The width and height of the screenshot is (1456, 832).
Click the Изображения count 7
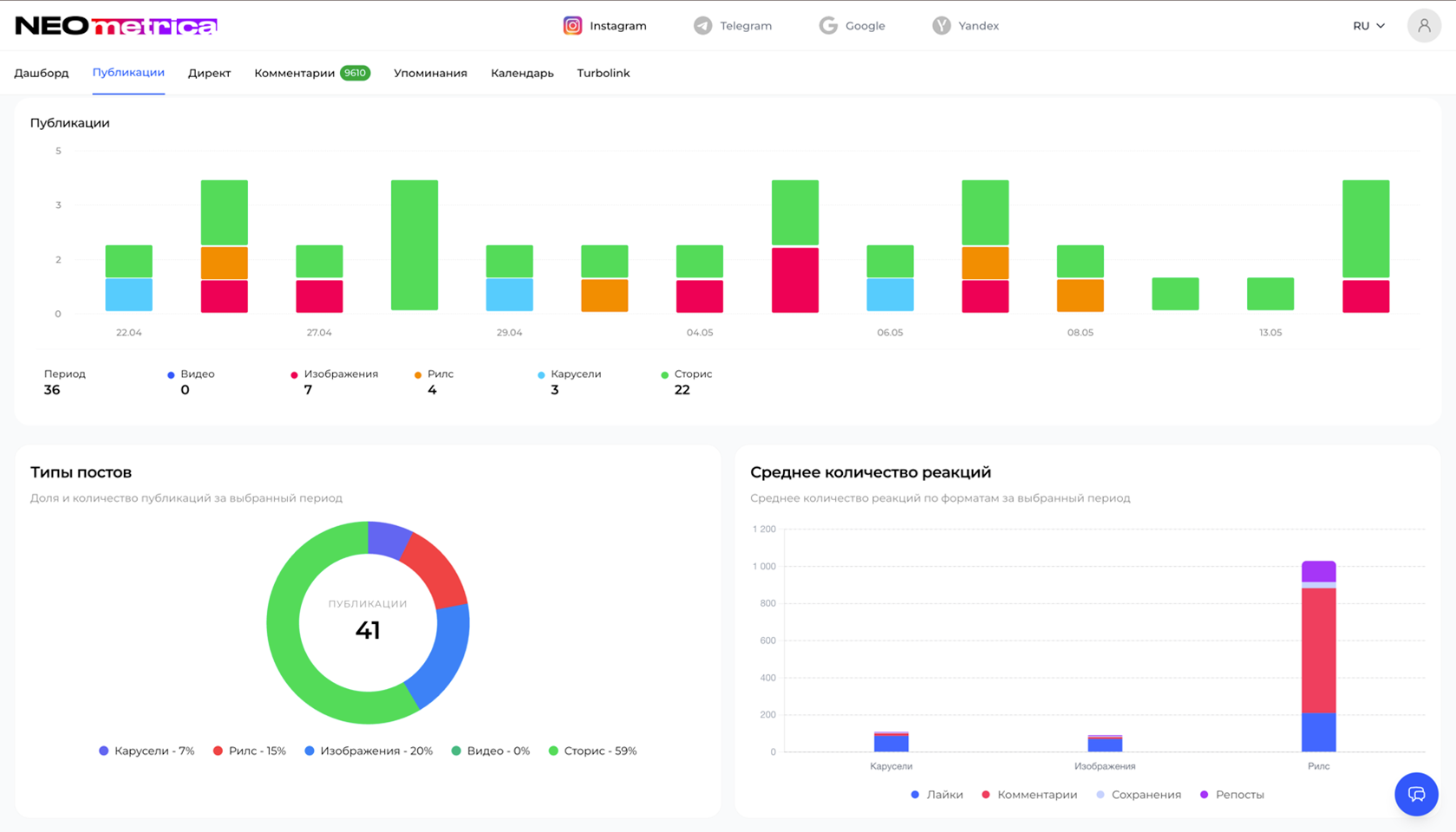pos(308,390)
